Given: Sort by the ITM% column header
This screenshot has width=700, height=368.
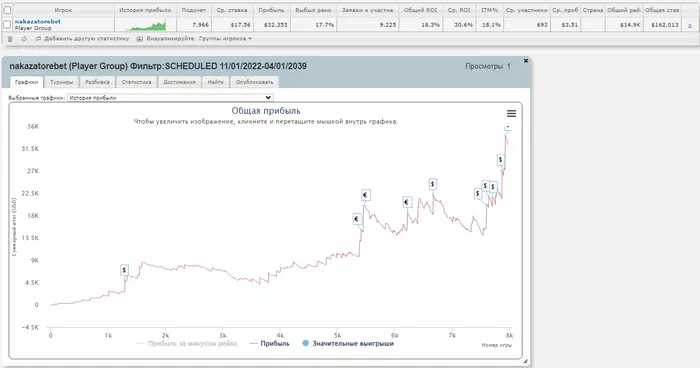Looking at the screenshot, I should click(489, 10).
